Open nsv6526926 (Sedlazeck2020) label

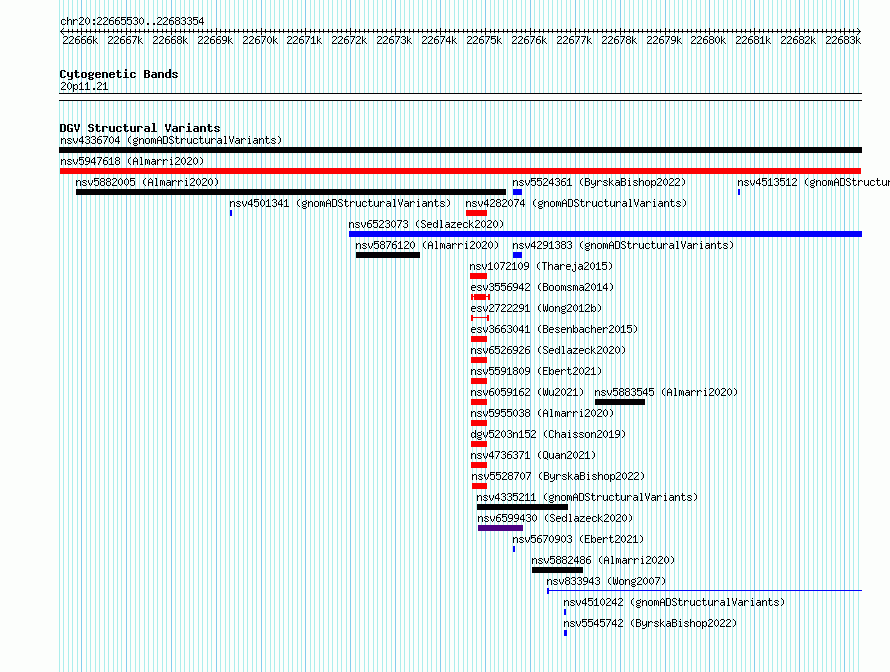coord(548,350)
